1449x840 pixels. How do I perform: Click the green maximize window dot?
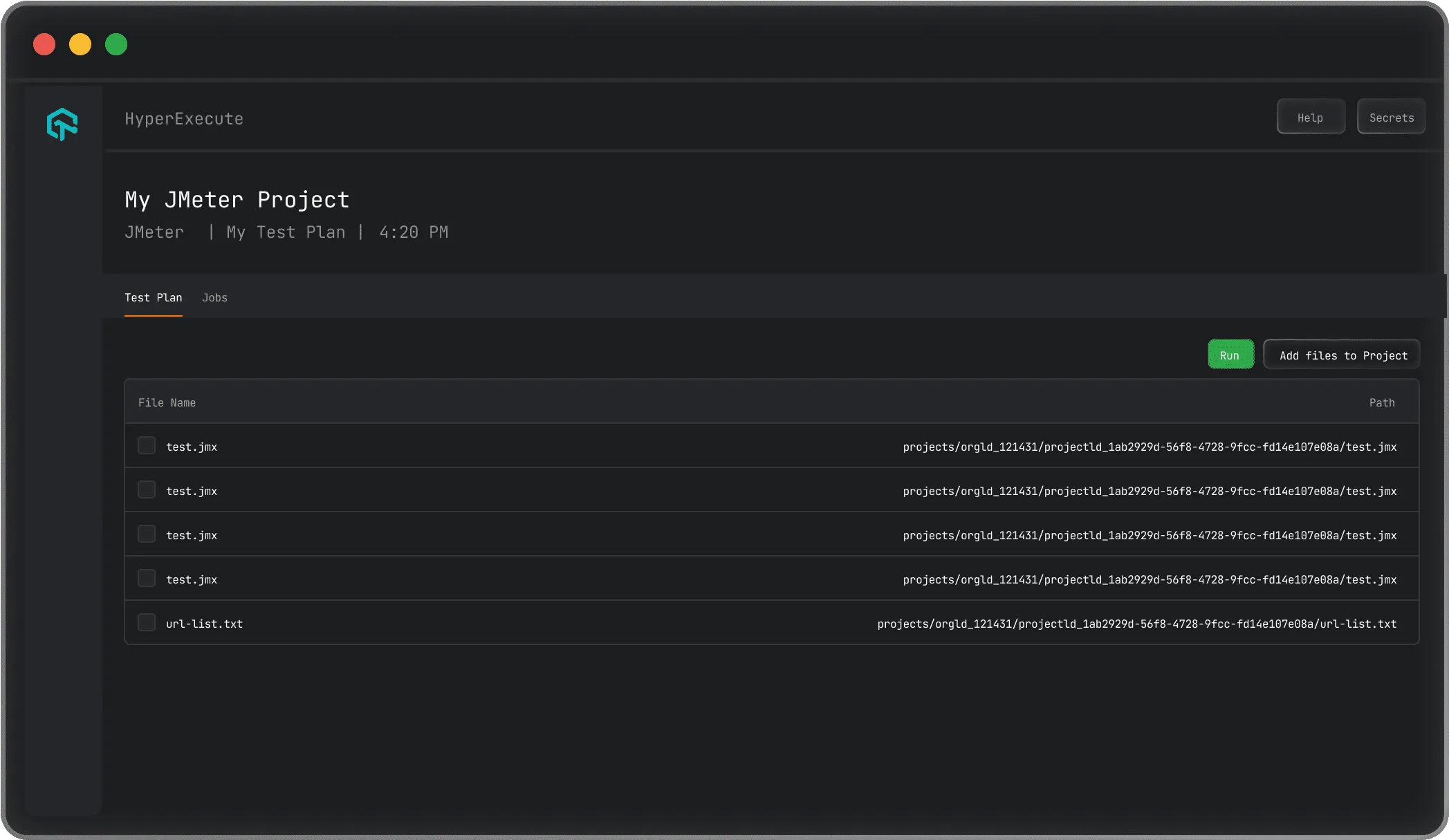click(x=116, y=44)
